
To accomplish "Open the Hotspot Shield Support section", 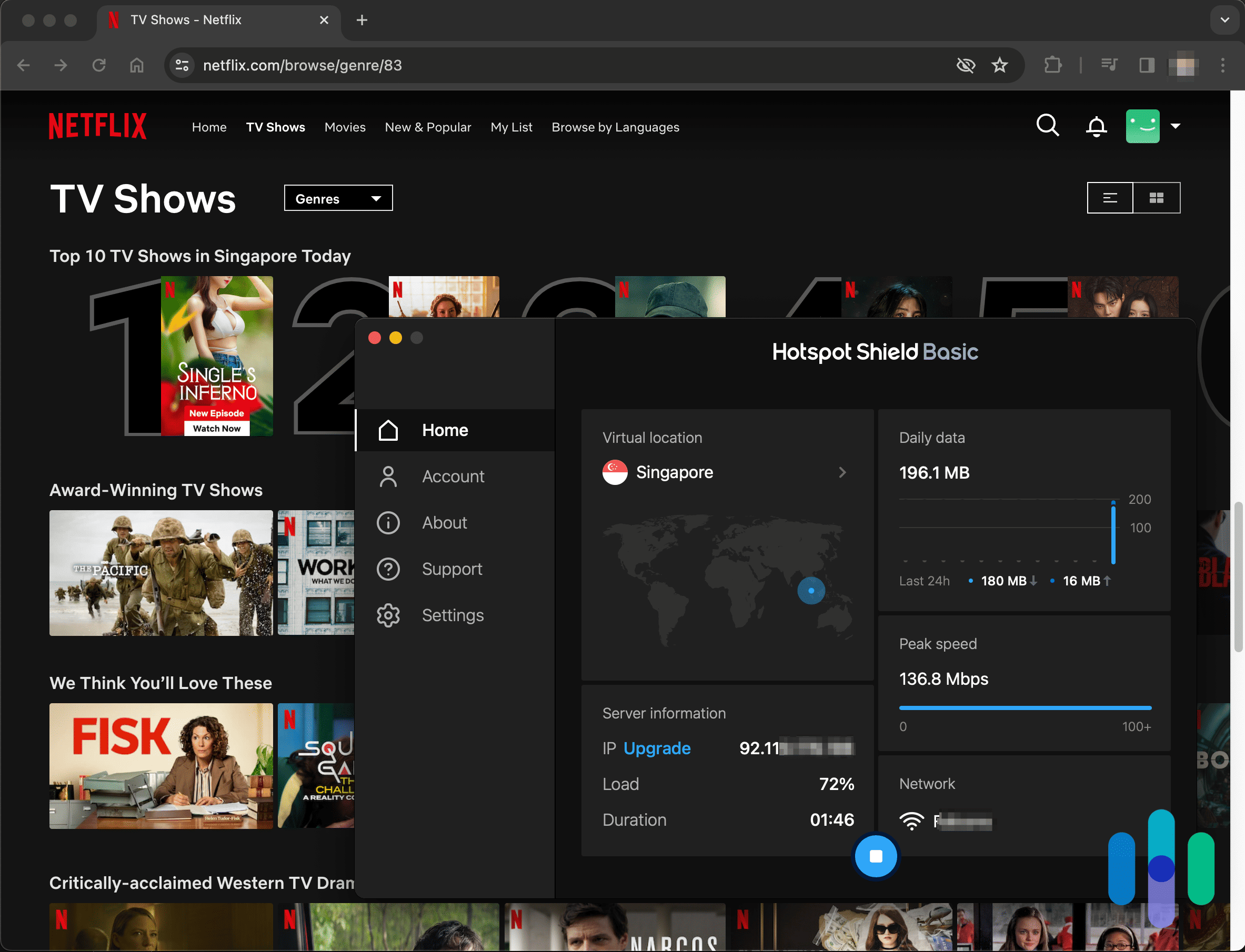I will (452, 569).
